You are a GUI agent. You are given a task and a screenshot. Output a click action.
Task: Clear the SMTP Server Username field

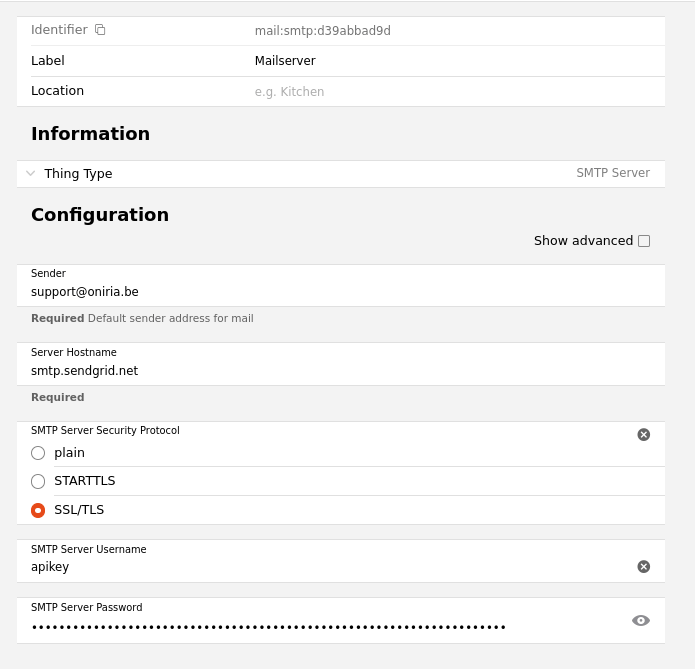click(x=644, y=567)
